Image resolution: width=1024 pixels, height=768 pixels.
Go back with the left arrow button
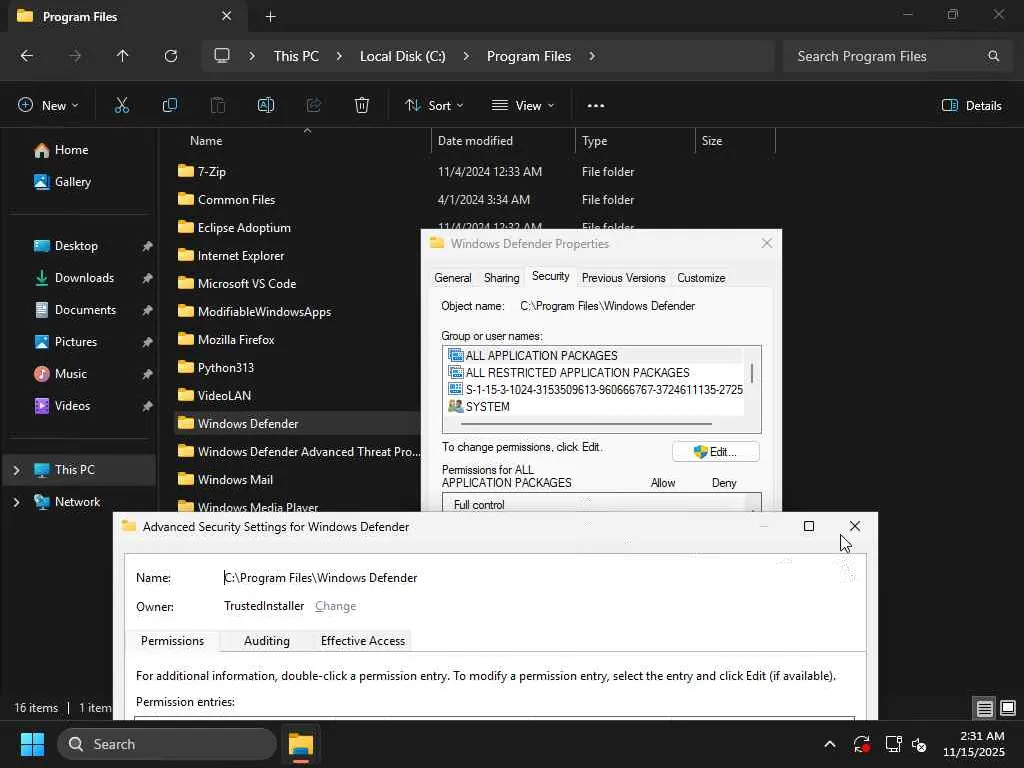(x=27, y=56)
